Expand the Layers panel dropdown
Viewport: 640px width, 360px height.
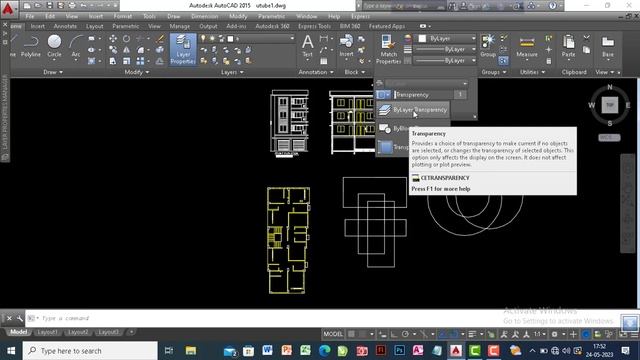pos(232,72)
